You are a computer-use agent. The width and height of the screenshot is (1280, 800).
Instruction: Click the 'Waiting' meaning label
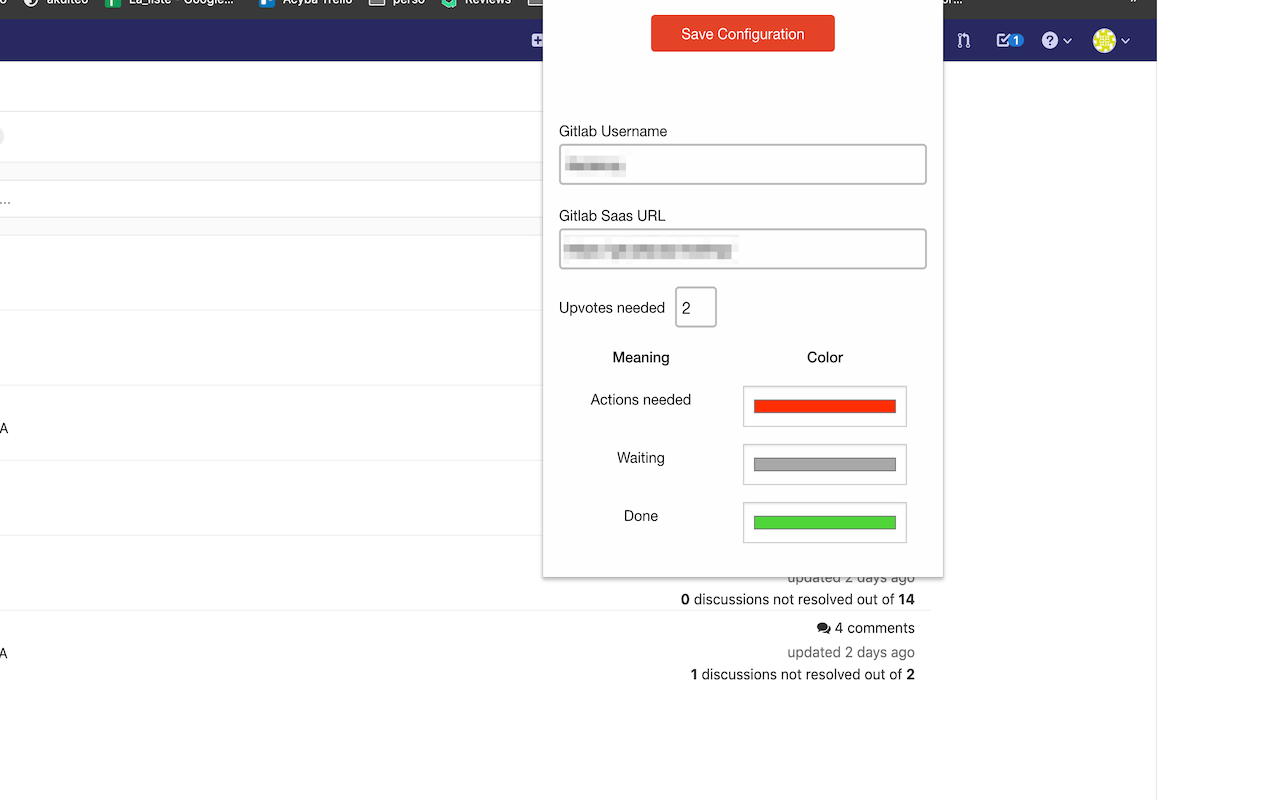[x=641, y=457]
